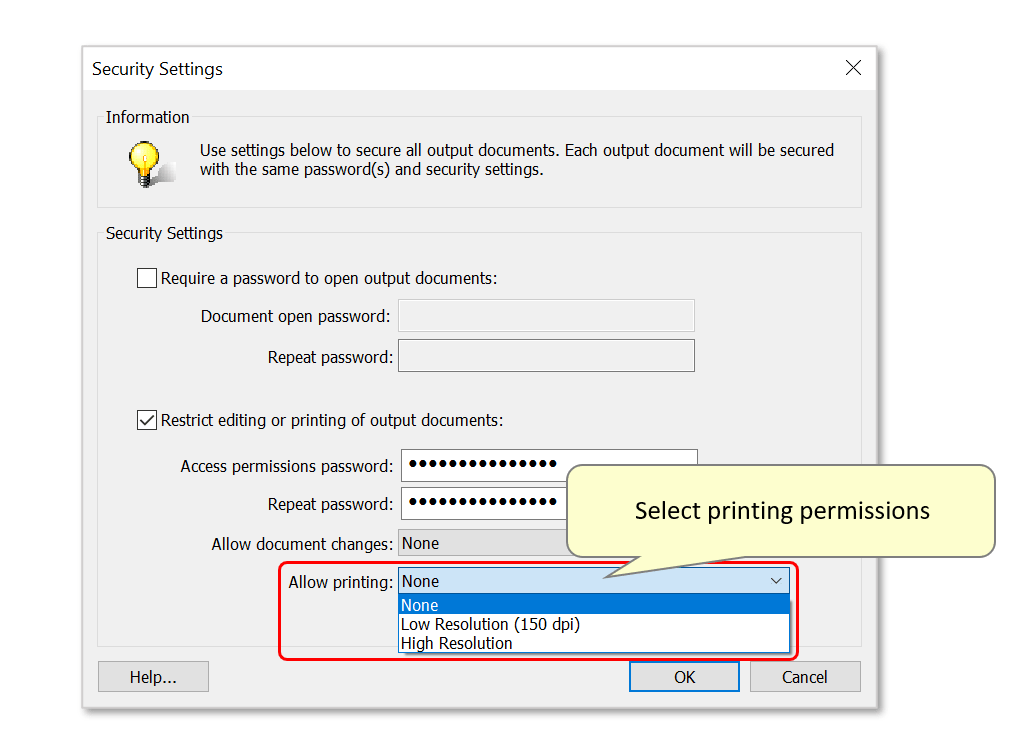The height and width of the screenshot is (756, 1016).
Task: Enable 'Require a password to open output documents'
Action: point(146,277)
